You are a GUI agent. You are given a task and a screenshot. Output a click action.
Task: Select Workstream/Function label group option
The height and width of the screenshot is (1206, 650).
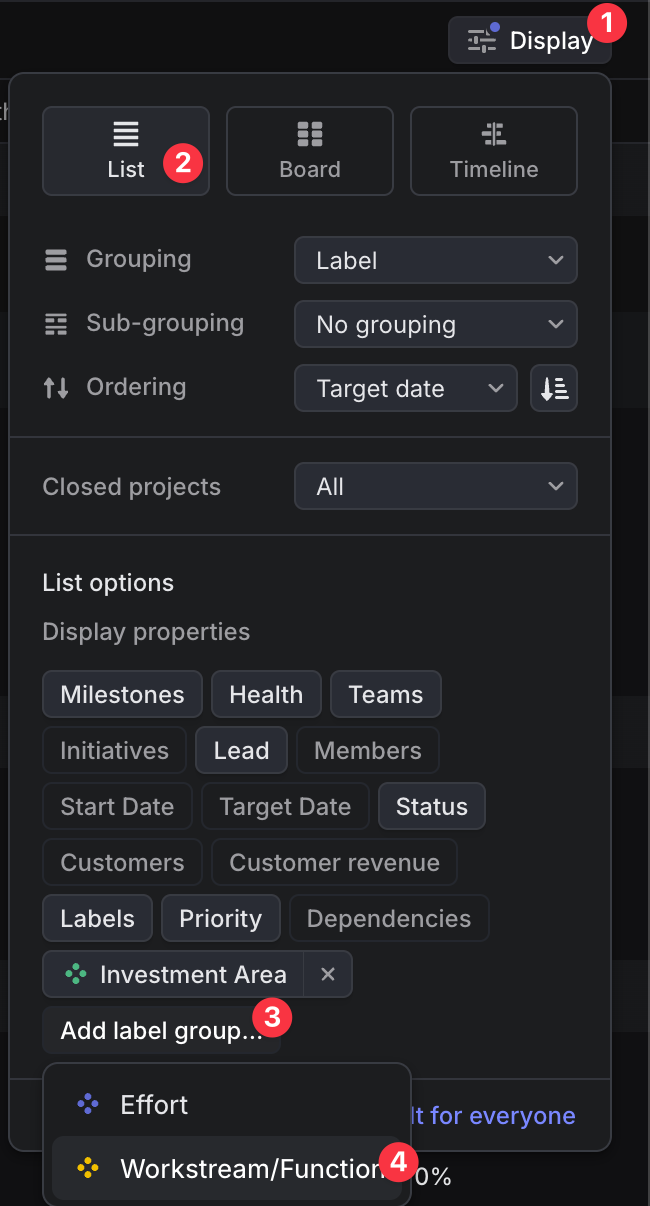point(250,1168)
